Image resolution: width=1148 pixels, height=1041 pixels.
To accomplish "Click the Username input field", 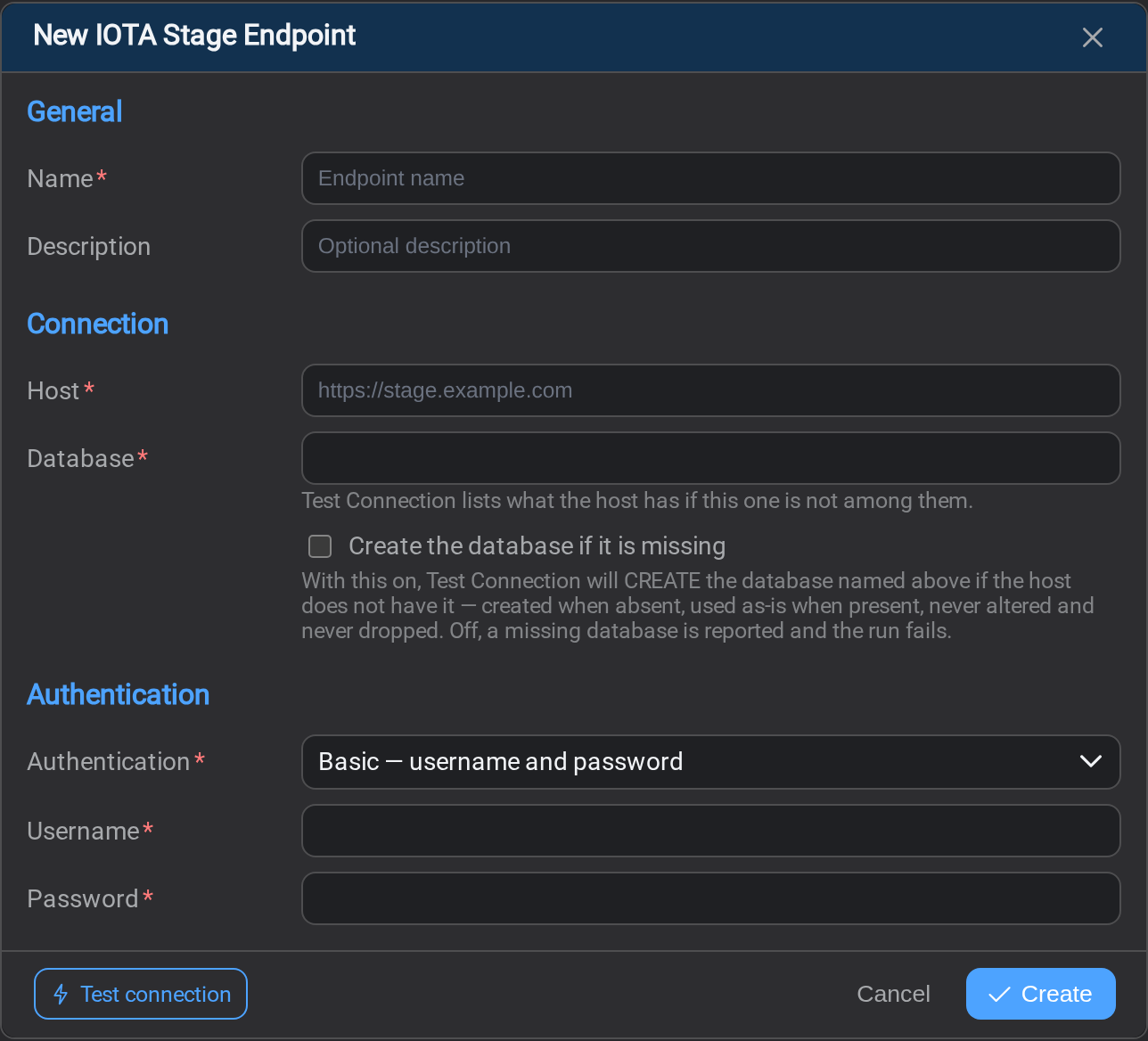I will (710, 831).
